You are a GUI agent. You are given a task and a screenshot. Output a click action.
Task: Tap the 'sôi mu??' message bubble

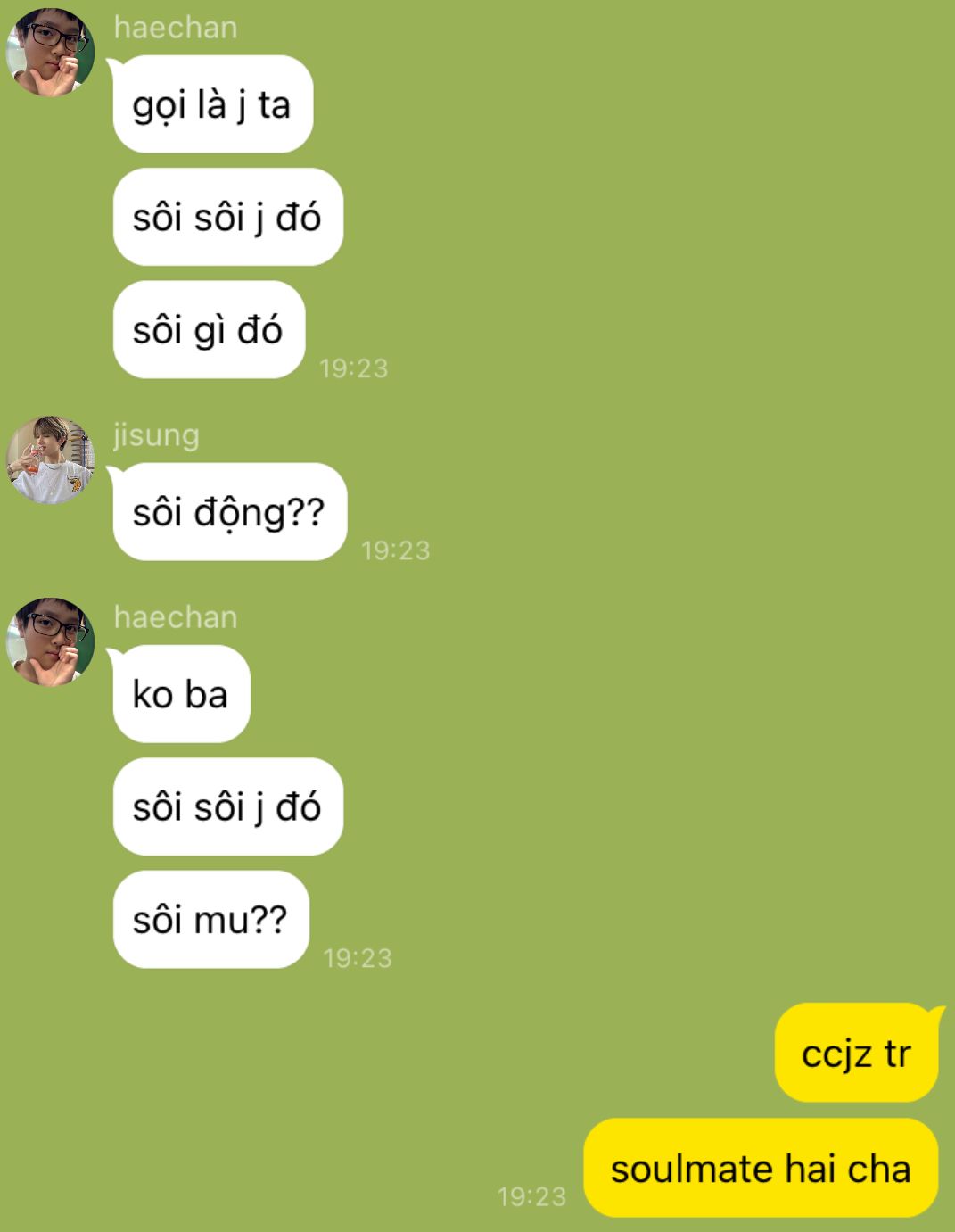(x=210, y=919)
